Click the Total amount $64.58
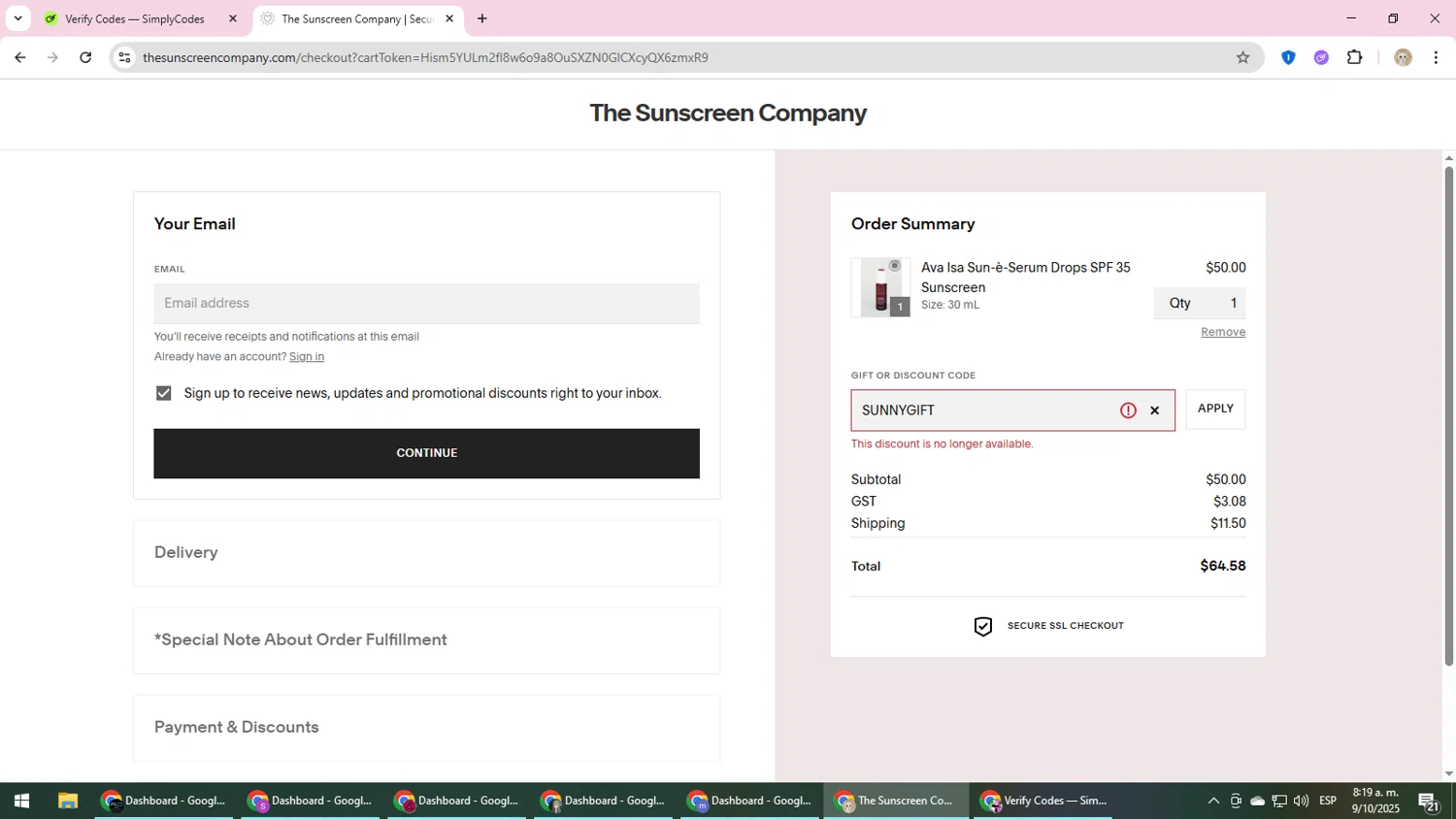 tap(1223, 566)
